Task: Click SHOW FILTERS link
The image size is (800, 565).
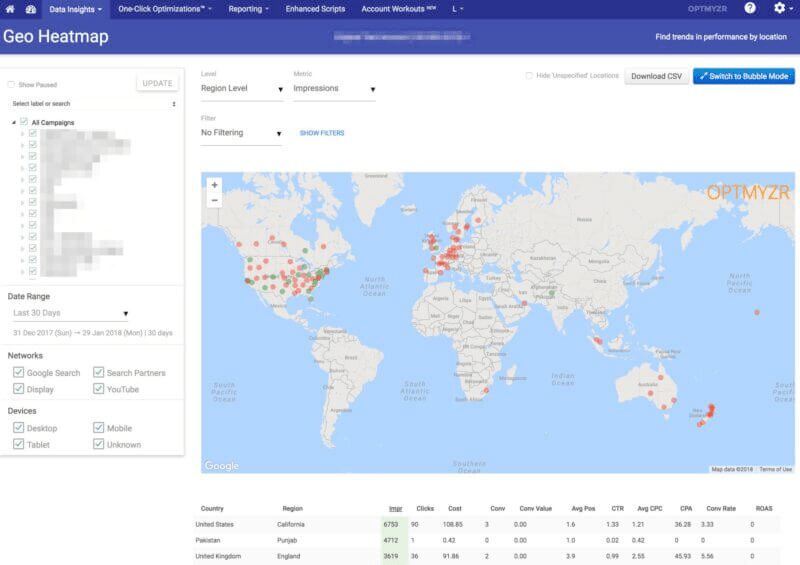Action: pyautogui.click(x=322, y=133)
